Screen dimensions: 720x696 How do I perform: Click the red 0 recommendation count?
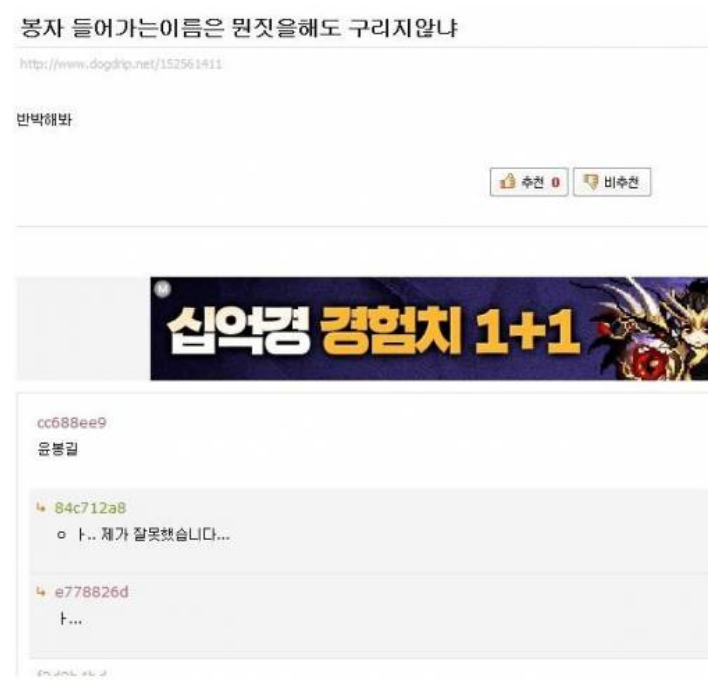pyautogui.click(x=555, y=183)
